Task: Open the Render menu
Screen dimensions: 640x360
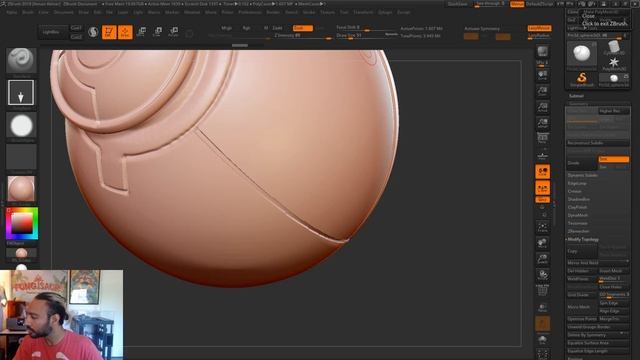Action: click(273, 12)
